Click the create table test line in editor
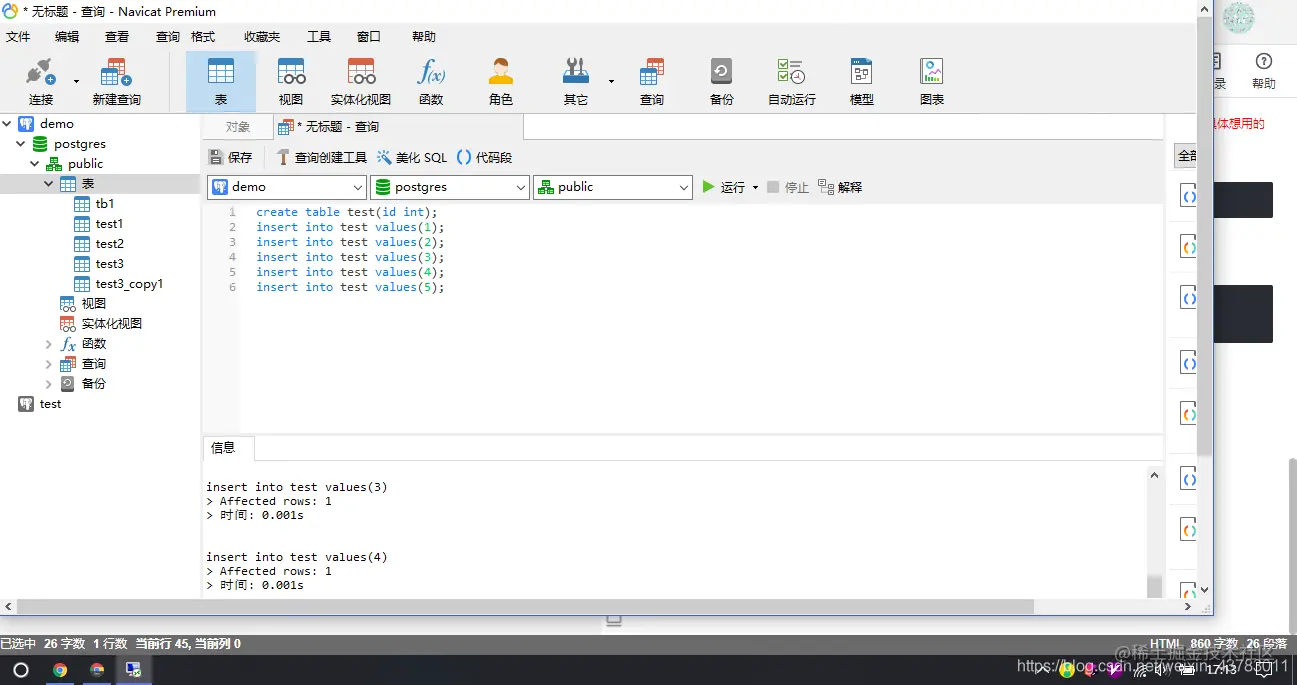 coord(346,212)
